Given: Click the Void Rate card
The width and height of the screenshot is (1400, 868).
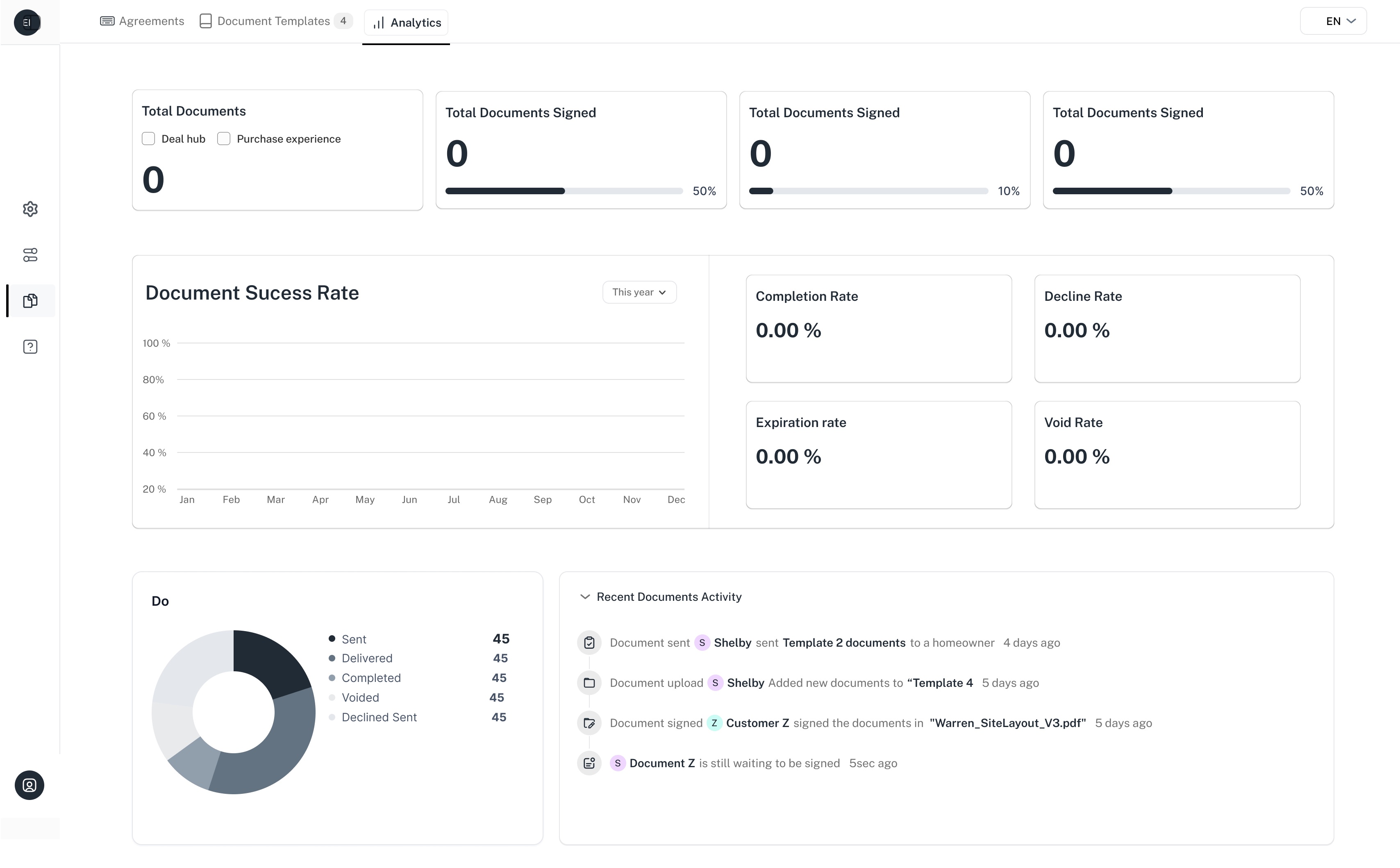Looking at the screenshot, I should coord(1167,454).
